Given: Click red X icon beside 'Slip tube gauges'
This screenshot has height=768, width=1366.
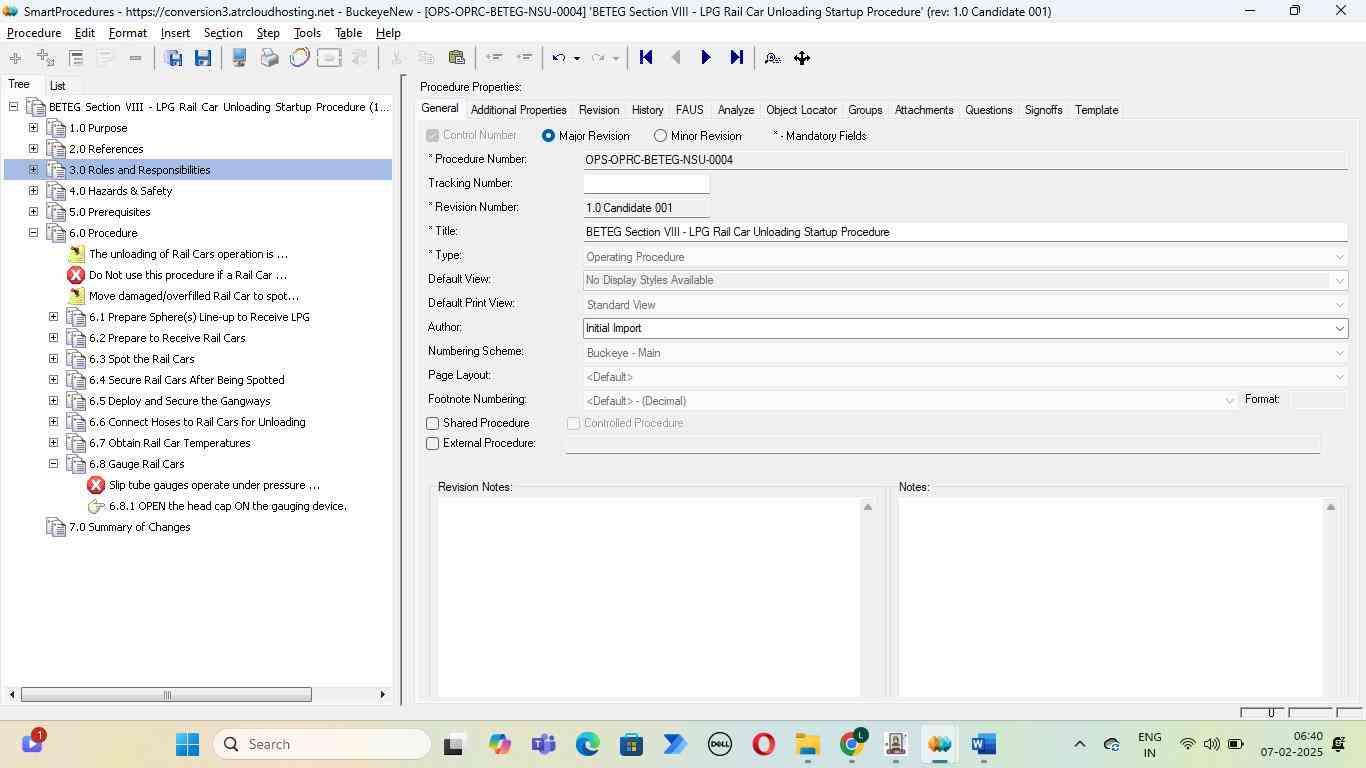Looking at the screenshot, I should tap(96, 485).
